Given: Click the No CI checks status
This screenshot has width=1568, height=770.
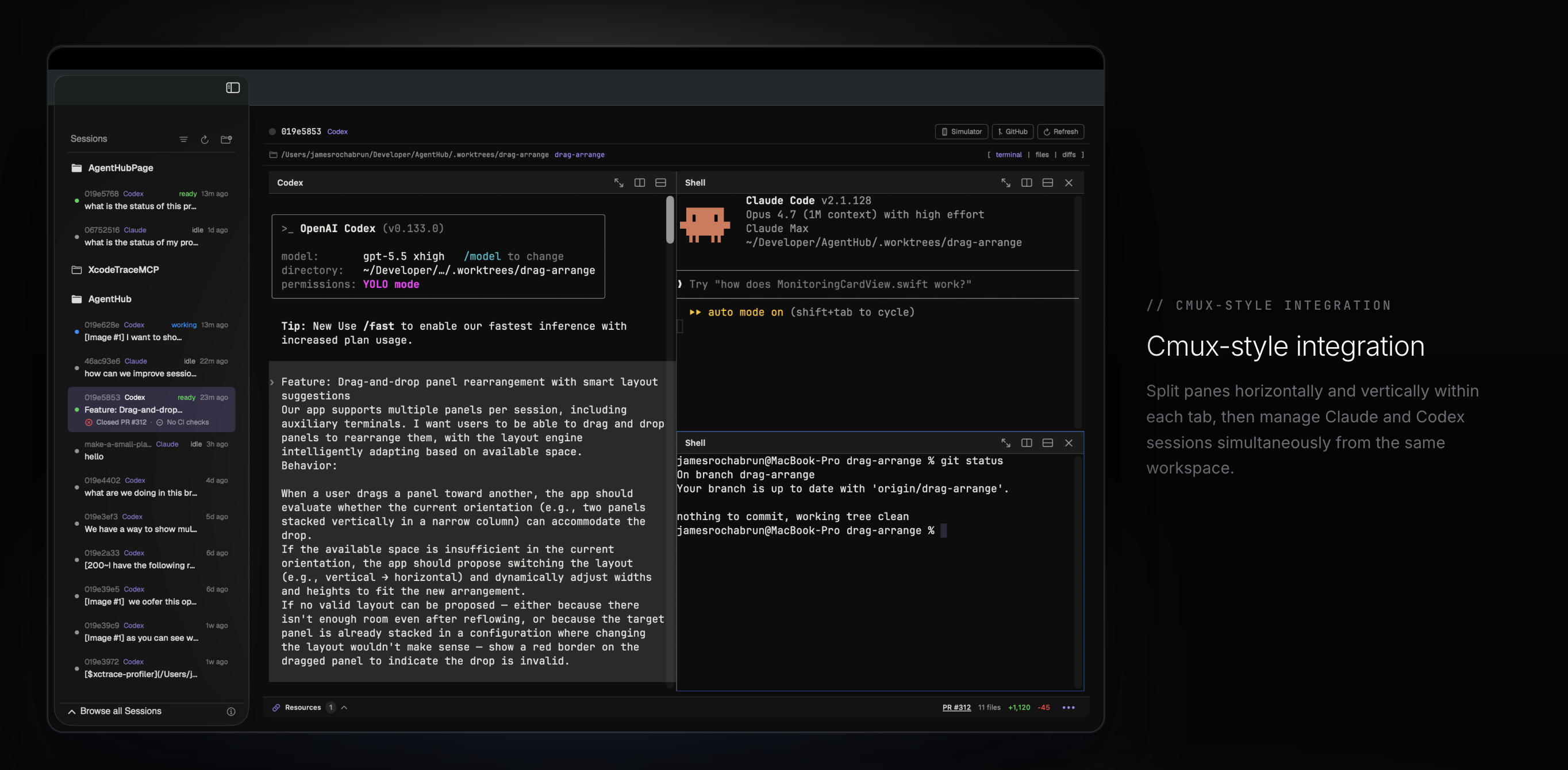Looking at the screenshot, I should coord(183,422).
